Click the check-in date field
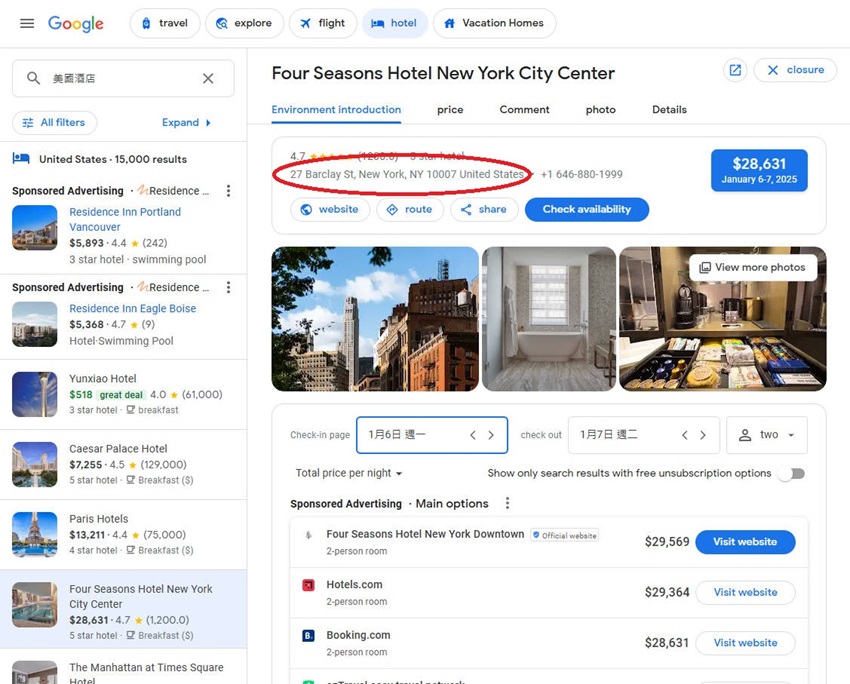Screen dimensions: 850x684 coord(432,435)
